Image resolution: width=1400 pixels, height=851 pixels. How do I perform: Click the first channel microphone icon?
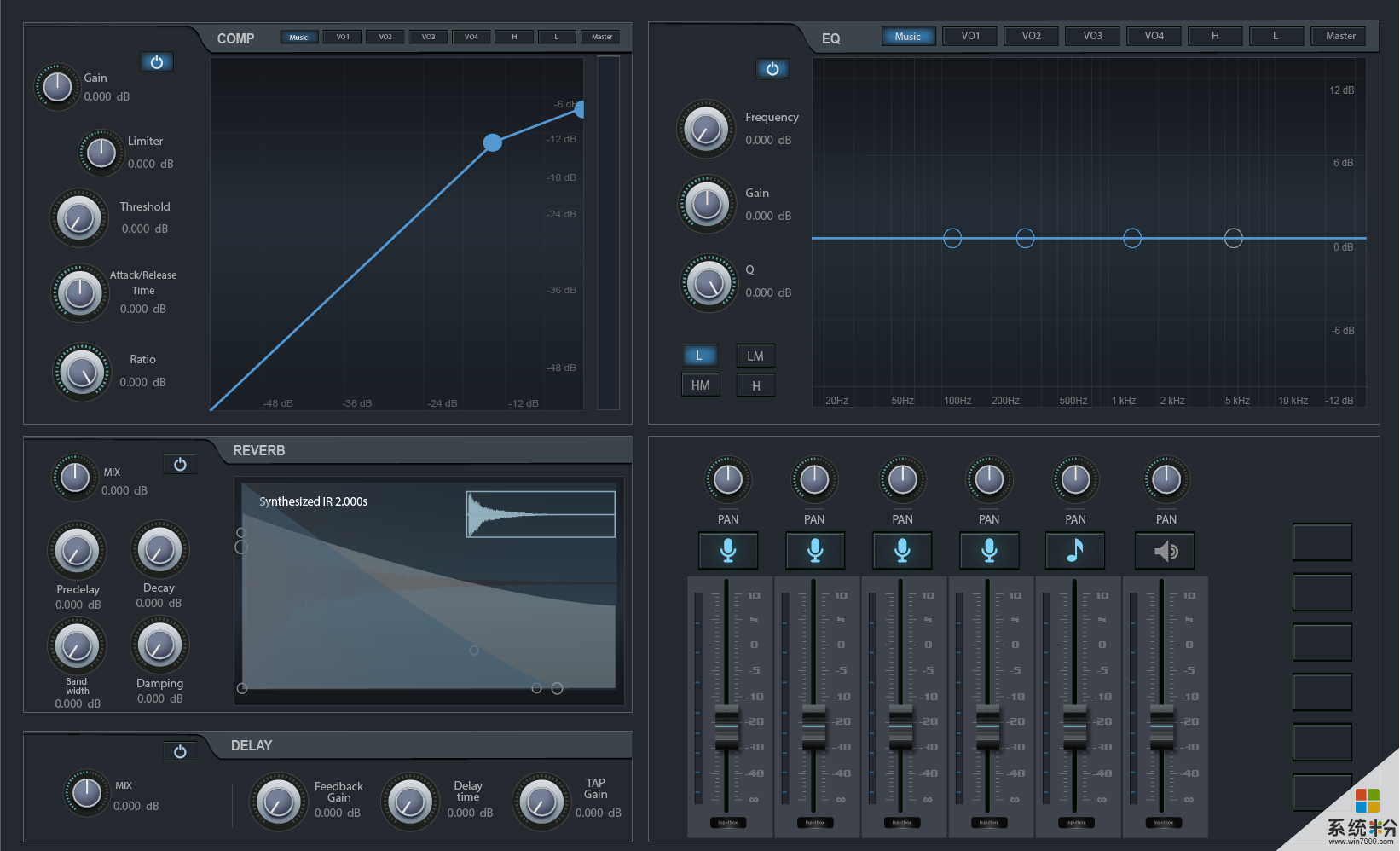click(x=728, y=551)
